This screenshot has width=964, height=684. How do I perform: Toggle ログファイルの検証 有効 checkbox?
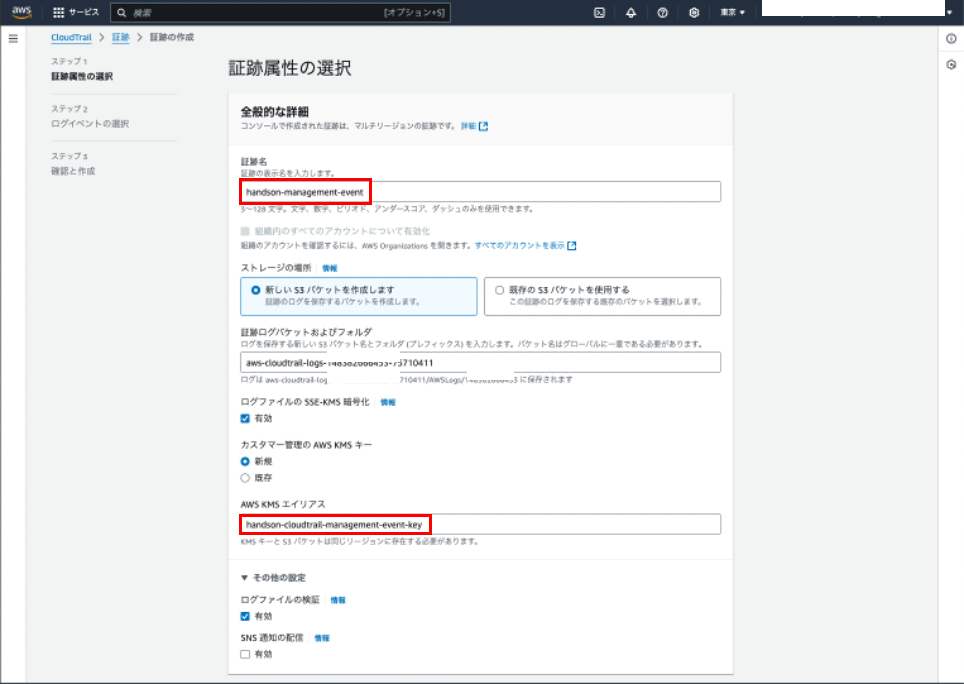(245, 616)
